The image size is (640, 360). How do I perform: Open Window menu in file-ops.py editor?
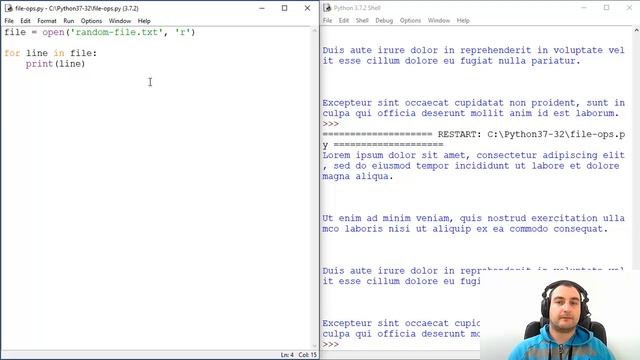(x=120, y=21)
